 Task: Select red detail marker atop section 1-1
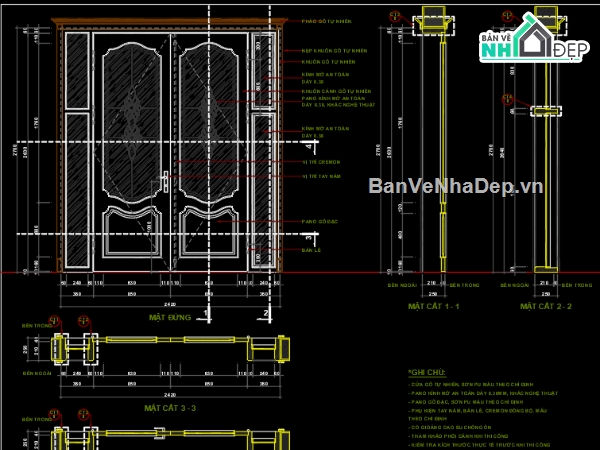click(395, 17)
